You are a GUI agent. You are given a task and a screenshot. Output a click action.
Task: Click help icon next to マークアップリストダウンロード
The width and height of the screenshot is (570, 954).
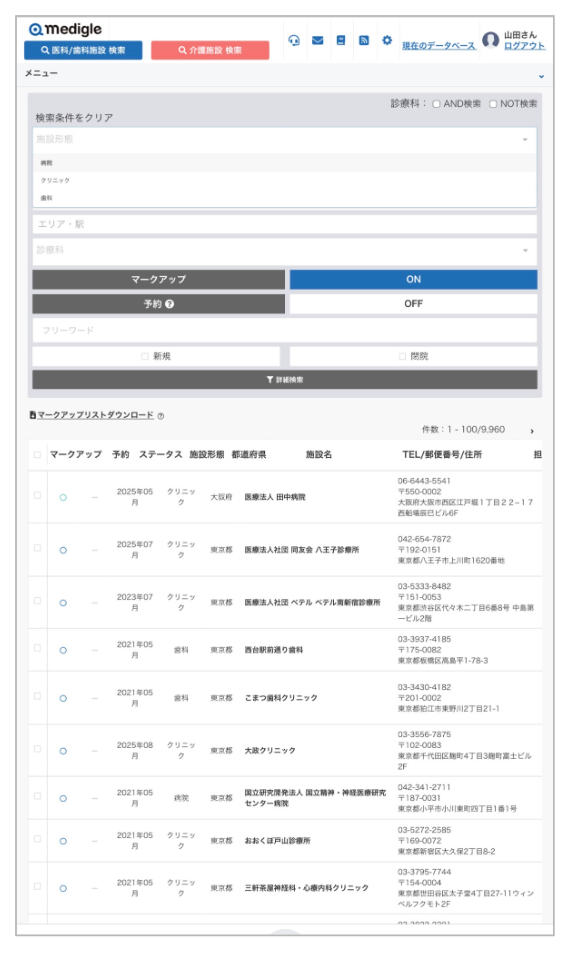point(161,416)
